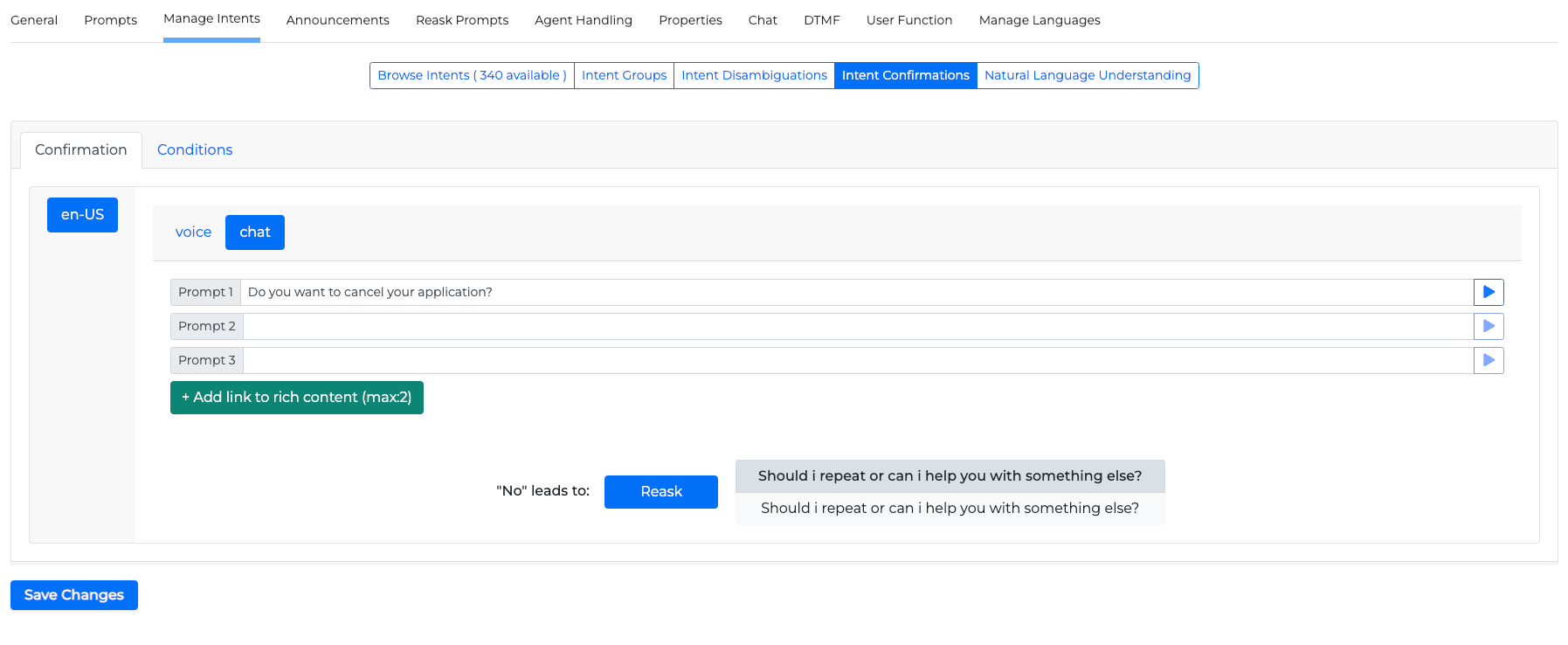
Task: Select the chat channel toggle
Action: pos(254,232)
